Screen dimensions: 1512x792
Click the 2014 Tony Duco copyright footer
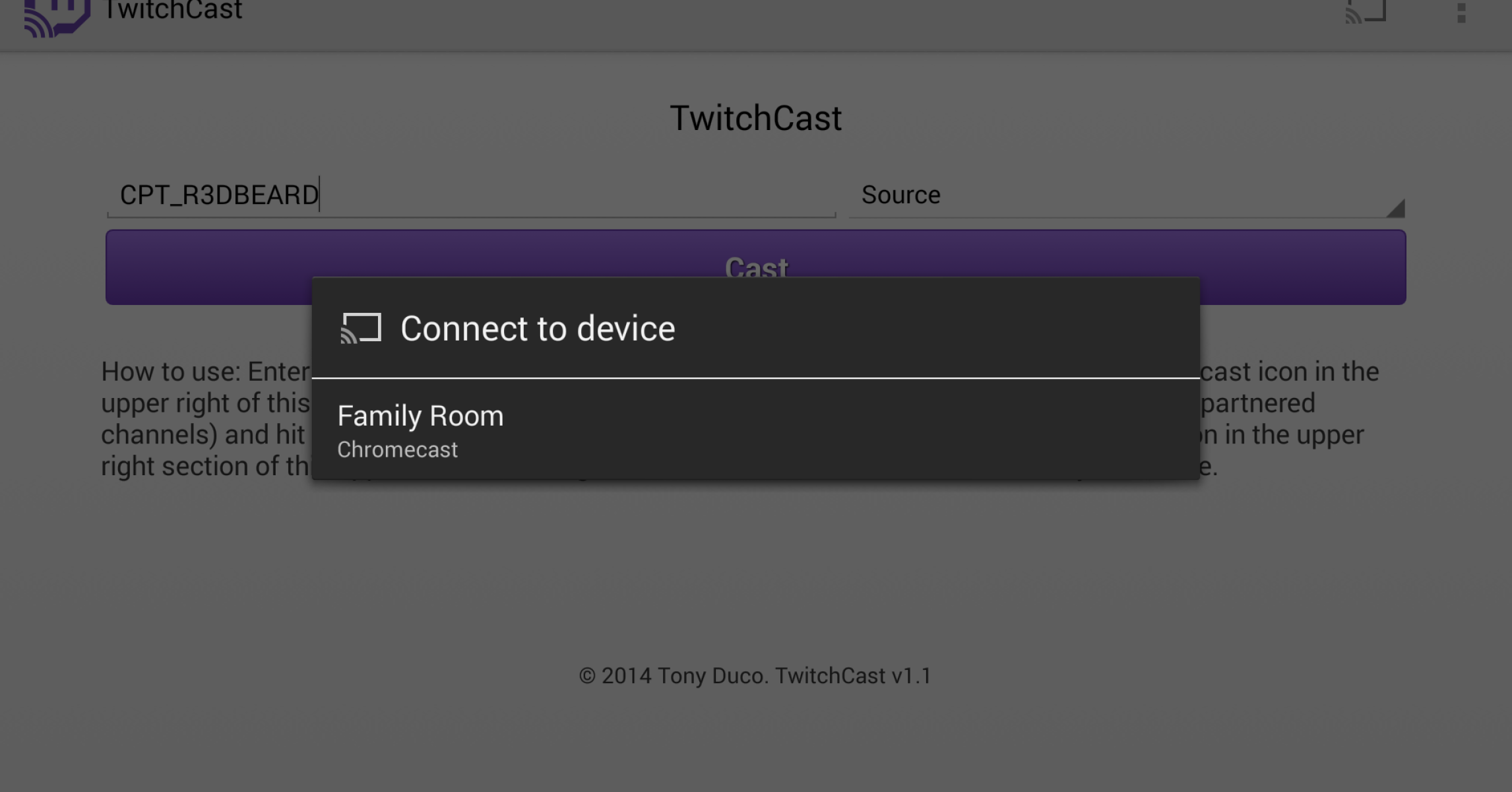755,676
